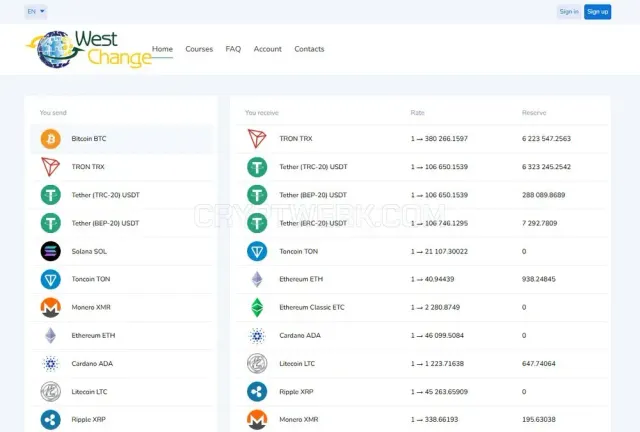Choose Ethereum ETH icon in You receive
The width and height of the screenshot is (640, 432).
click(257, 279)
